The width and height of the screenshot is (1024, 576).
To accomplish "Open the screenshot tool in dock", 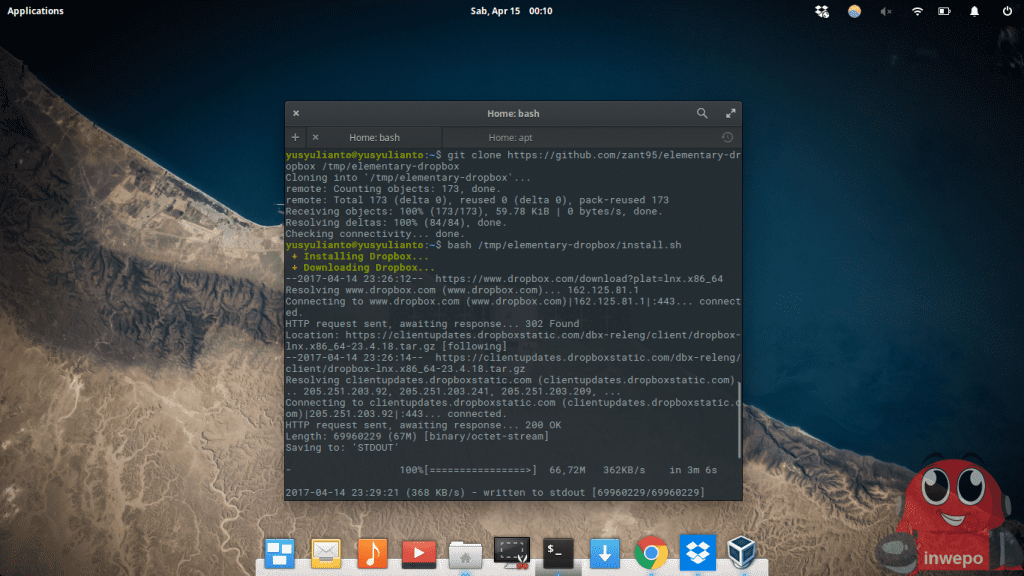I will [x=511, y=552].
